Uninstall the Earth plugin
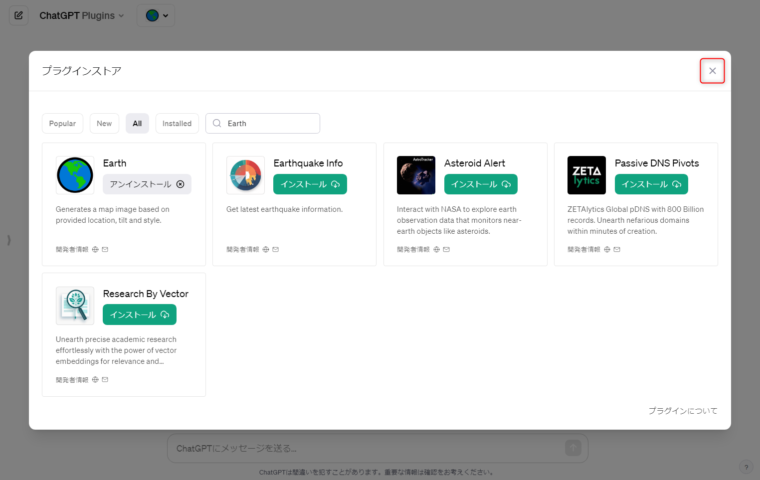 pyautogui.click(x=147, y=184)
